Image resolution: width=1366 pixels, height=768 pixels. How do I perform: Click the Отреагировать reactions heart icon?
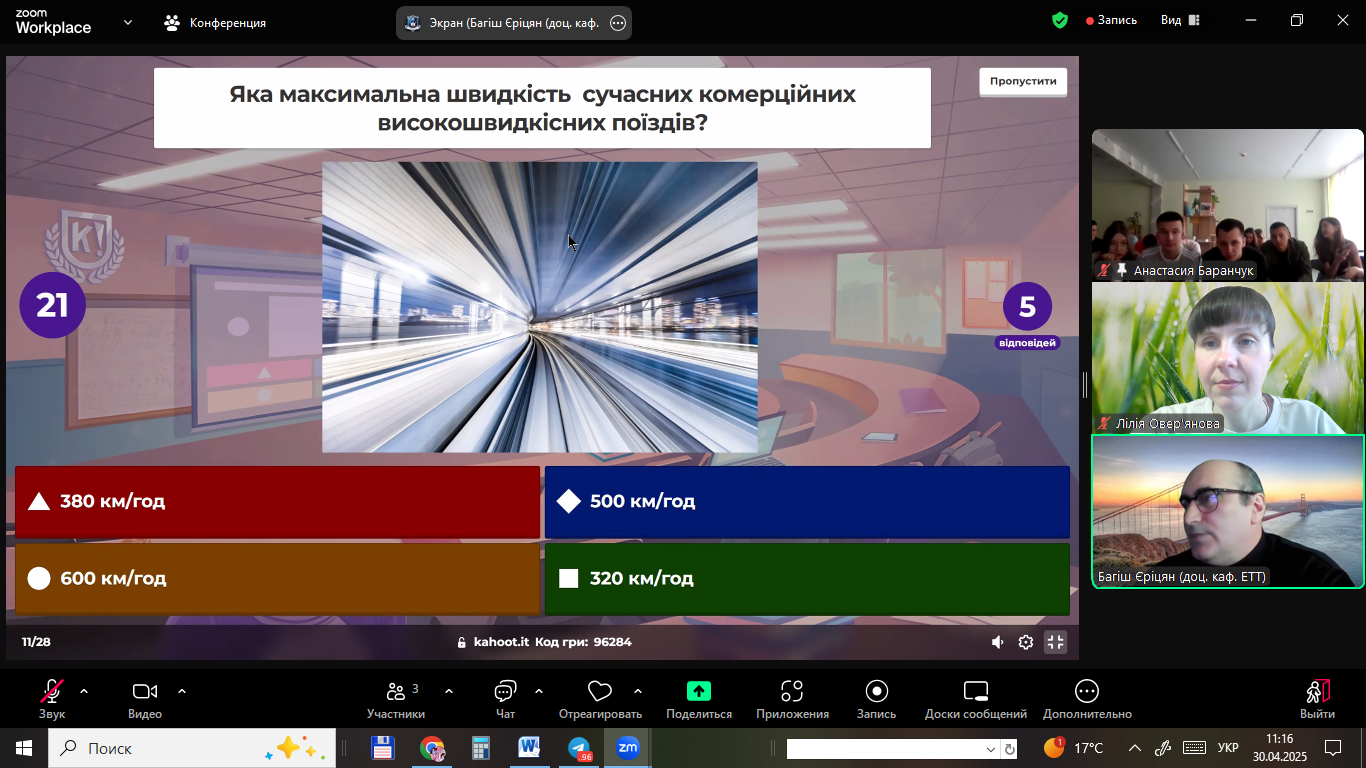[600, 691]
